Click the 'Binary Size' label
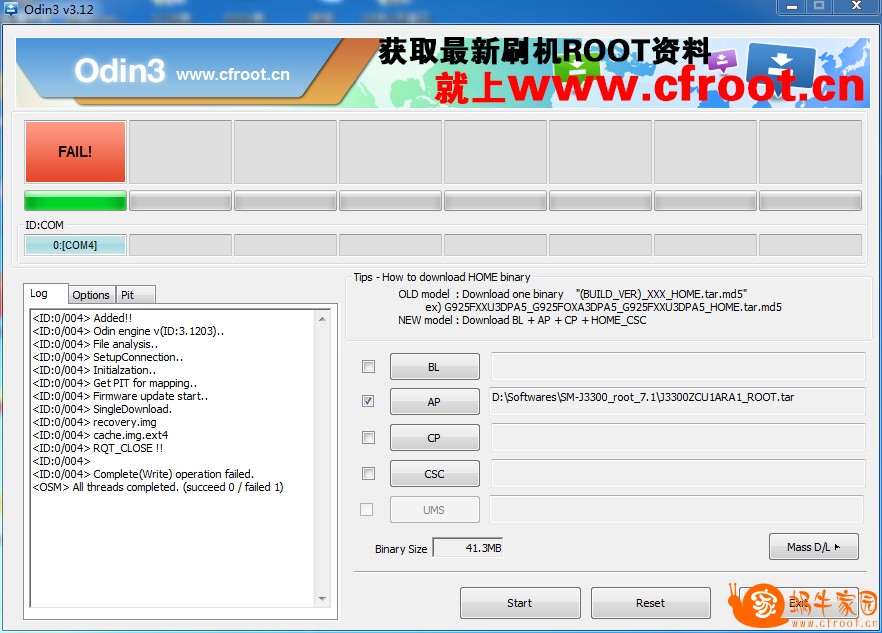Image resolution: width=882 pixels, height=633 pixels. pos(401,549)
